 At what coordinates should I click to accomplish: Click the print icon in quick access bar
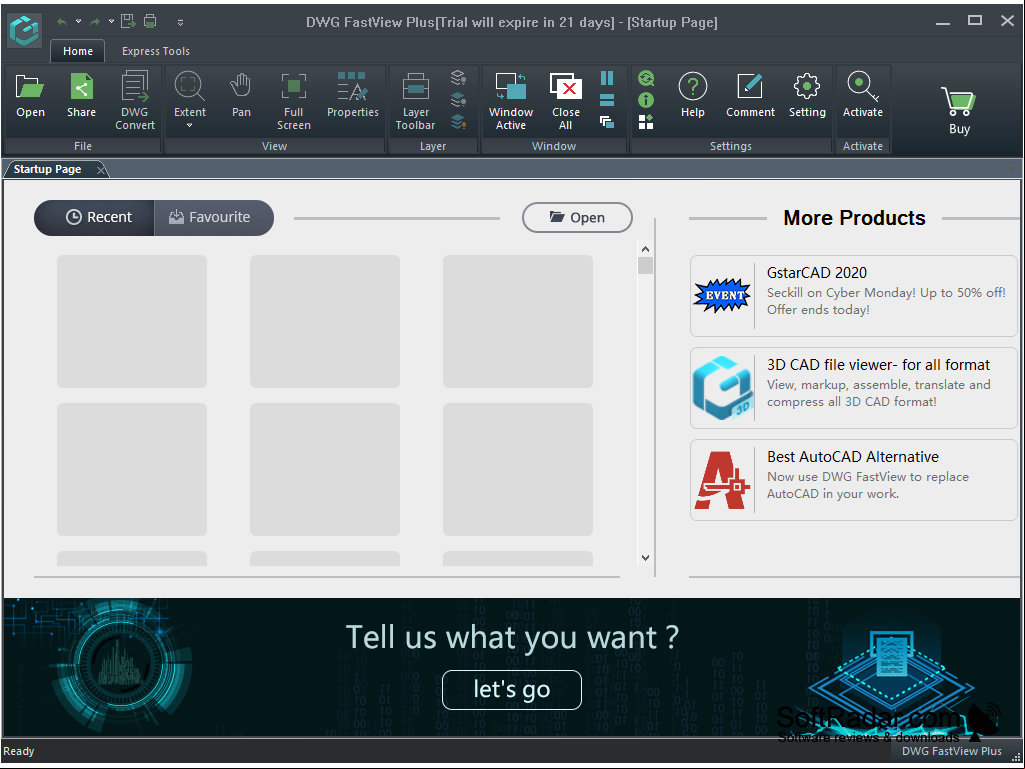pyautogui.click(x=150, y=22)
